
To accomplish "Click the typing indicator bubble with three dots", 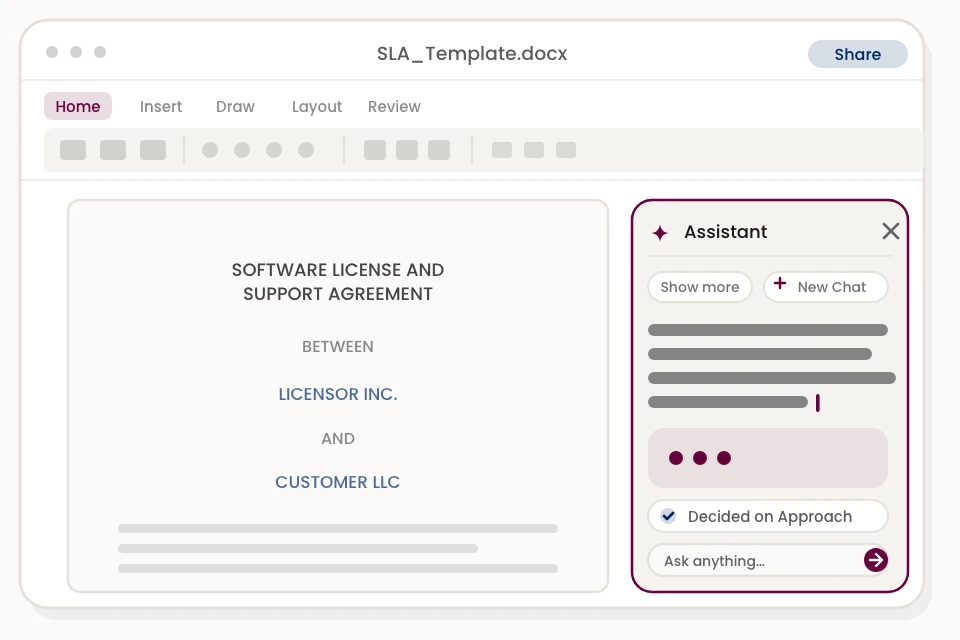I will click(x=768, y=458).
